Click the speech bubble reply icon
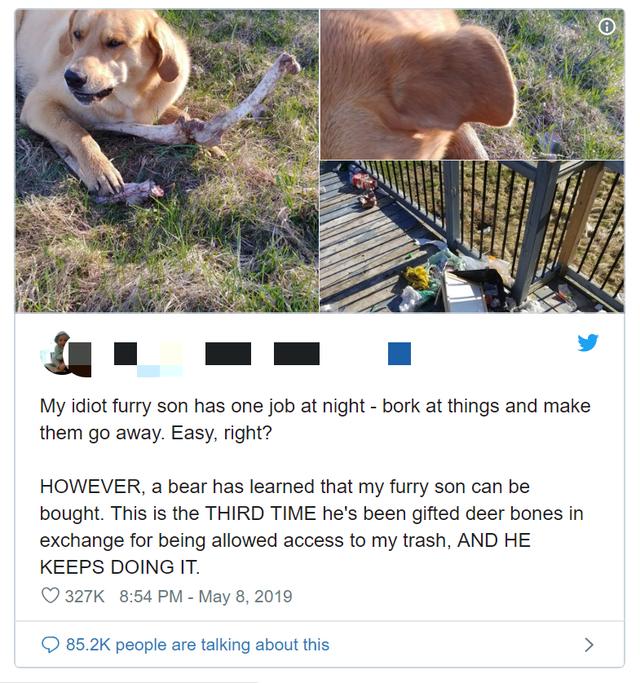The width and height of the screenshot is (640, 683). pos(50,645)
